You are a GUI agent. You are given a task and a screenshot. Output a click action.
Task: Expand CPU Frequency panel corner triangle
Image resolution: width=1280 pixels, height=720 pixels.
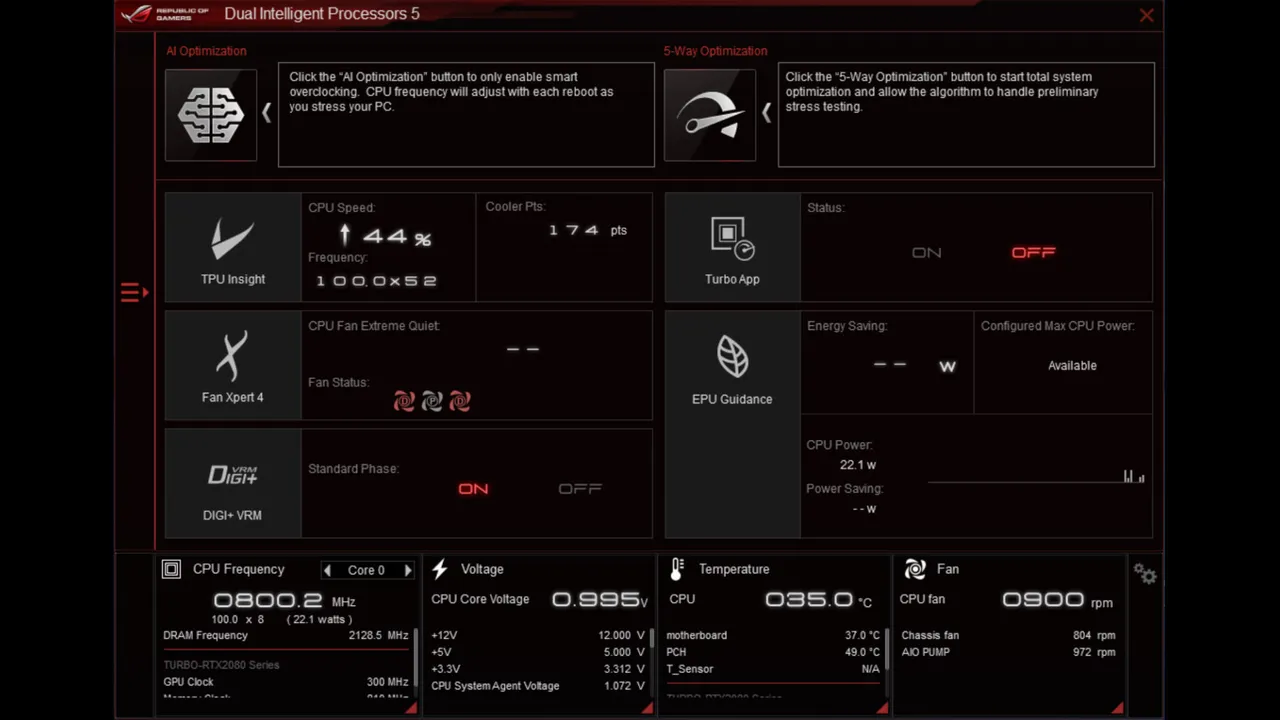click(411, 708)
